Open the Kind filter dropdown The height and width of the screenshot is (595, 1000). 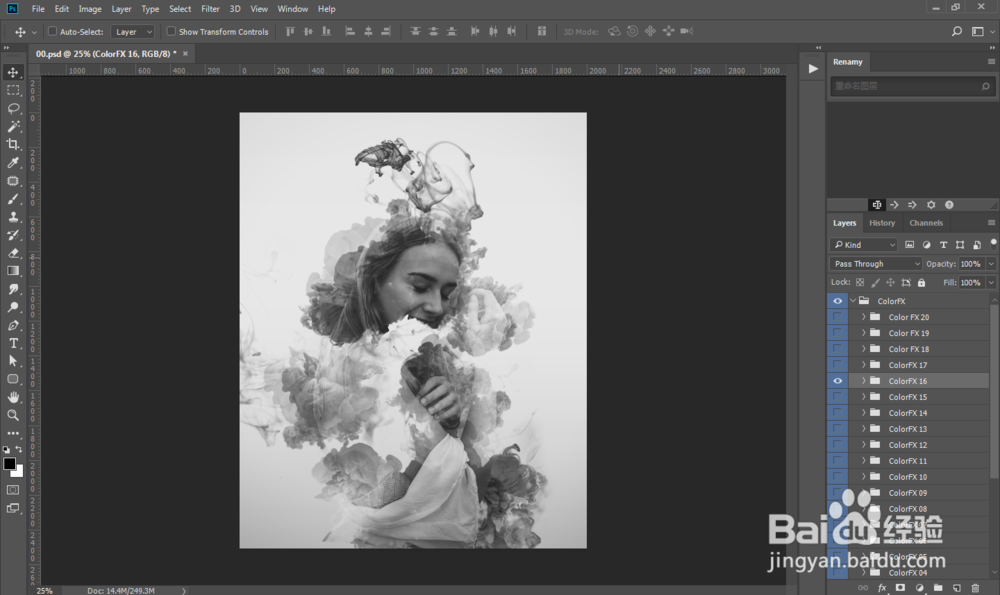(x=864, y=245)
